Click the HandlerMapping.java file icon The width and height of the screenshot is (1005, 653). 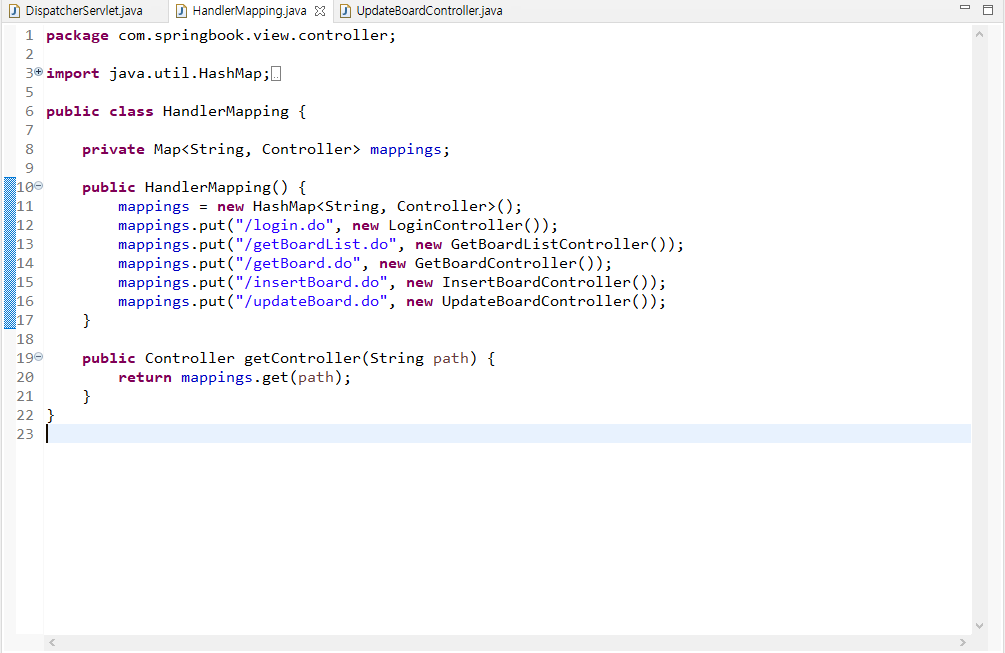[181, 11]
